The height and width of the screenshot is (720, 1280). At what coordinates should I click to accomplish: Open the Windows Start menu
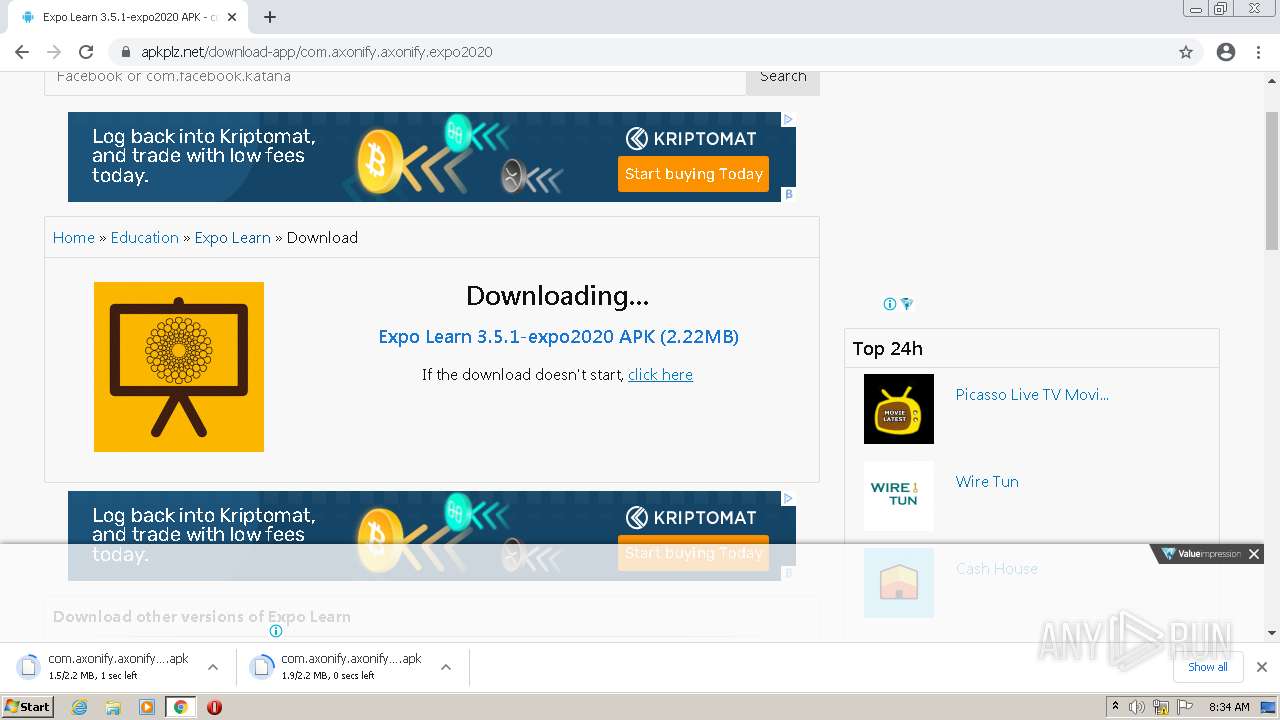point(28,707)
